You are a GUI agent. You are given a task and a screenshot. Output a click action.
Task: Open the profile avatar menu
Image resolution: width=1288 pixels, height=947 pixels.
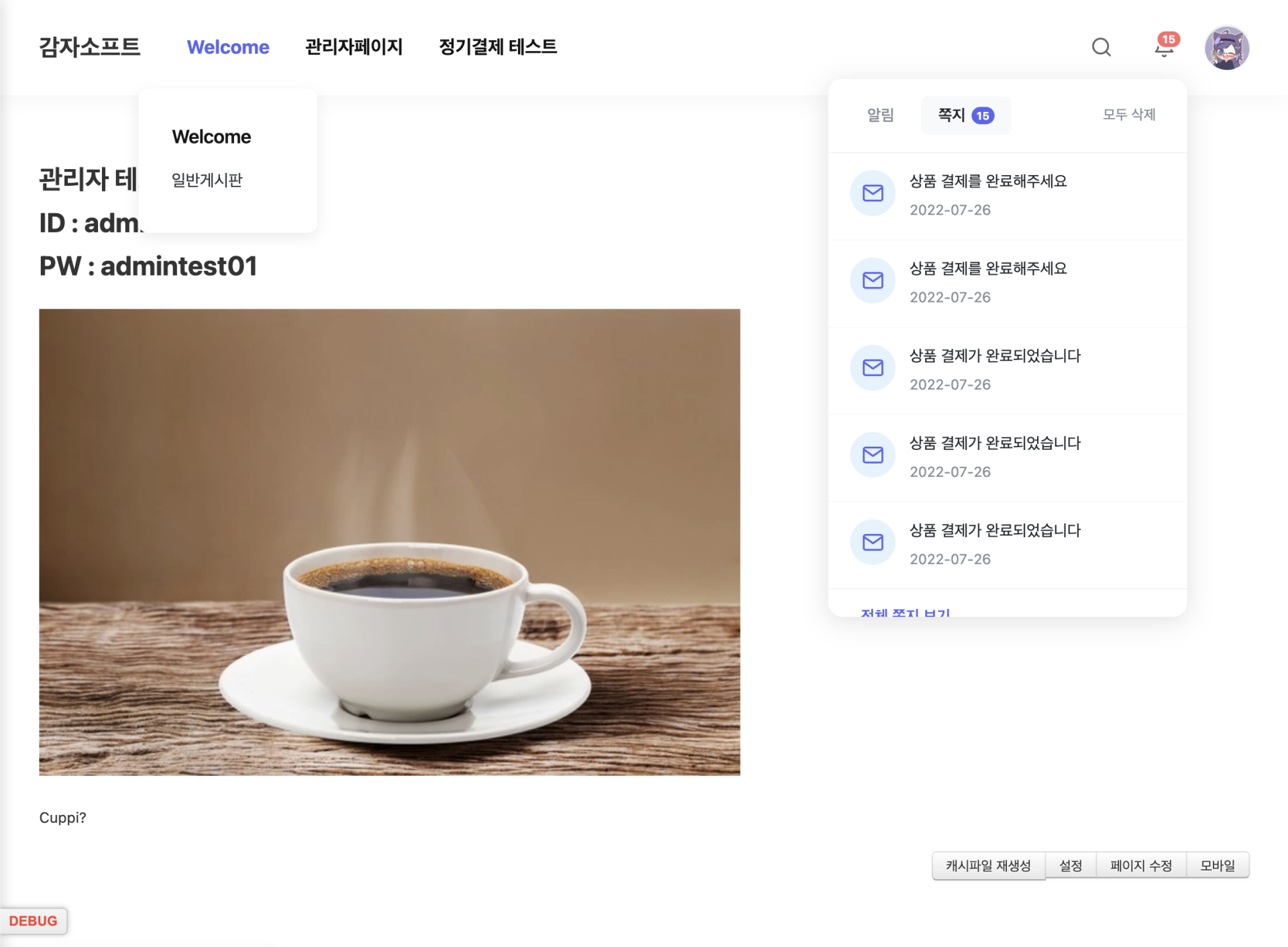(x=1228, y=47)
